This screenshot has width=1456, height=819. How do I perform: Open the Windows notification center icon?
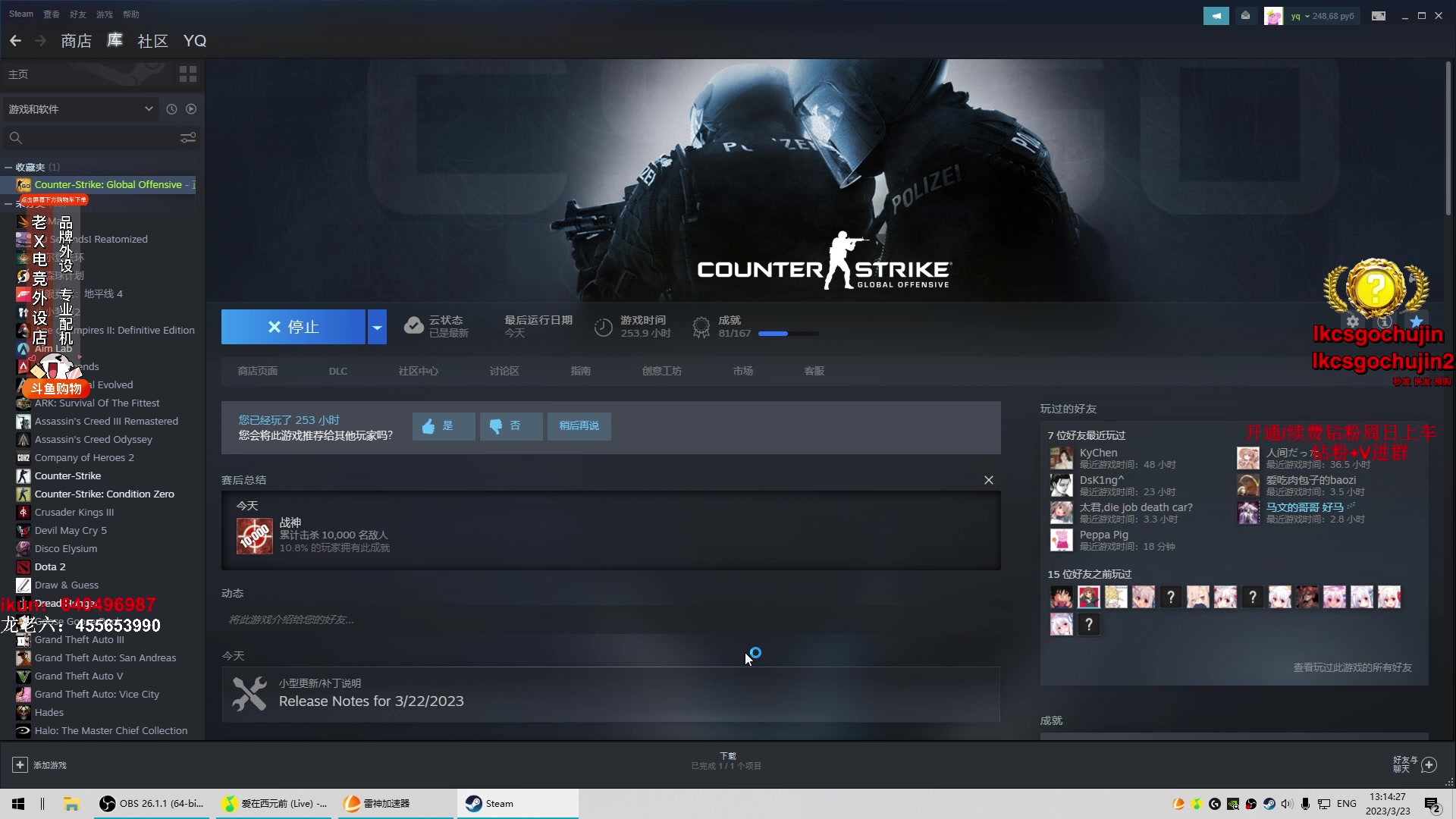click(x=1432, y=805)
